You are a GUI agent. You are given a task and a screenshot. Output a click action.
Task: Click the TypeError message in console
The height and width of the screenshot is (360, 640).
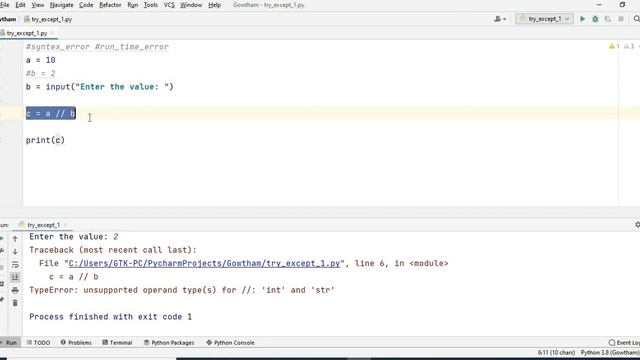[x=182, y=290]
